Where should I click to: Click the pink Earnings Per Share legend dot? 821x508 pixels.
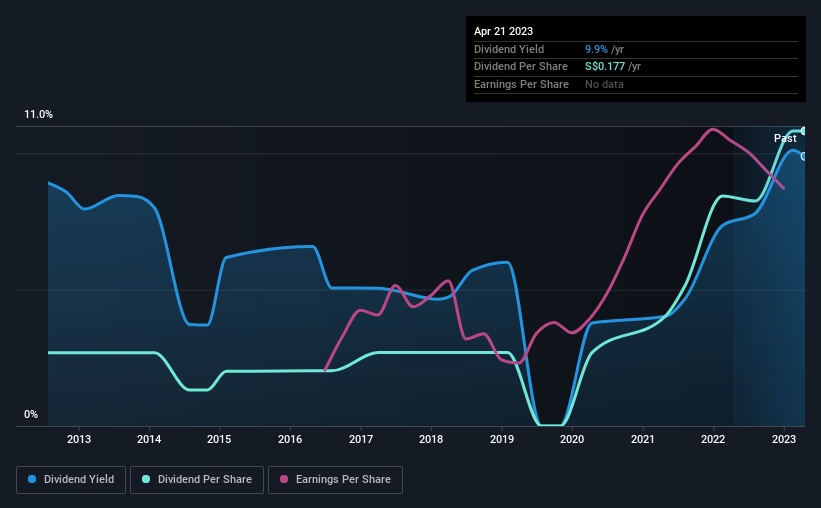pyautogui.click(x=284, y=479)
